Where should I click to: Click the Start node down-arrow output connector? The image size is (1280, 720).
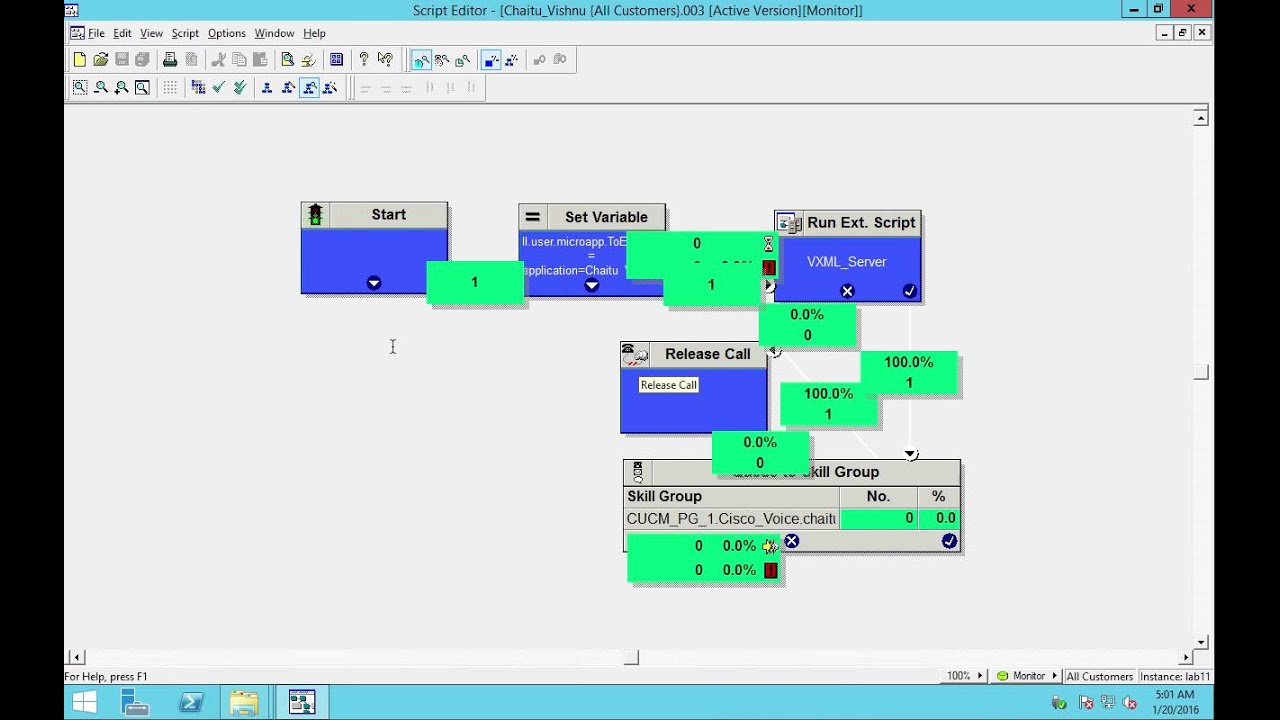pyautogui.click(x=373, y=283)
